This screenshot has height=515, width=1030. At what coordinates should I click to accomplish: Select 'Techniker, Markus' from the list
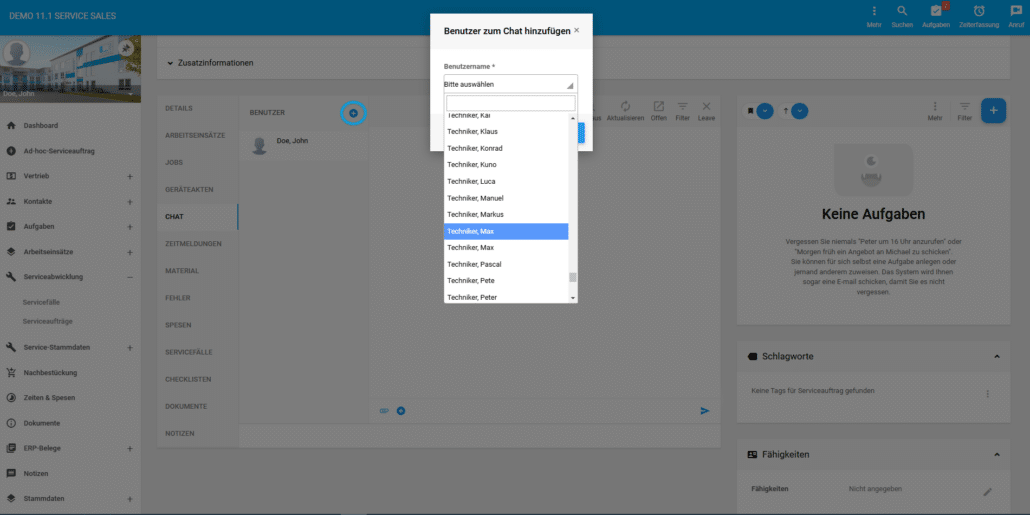[x=506, y=215]
